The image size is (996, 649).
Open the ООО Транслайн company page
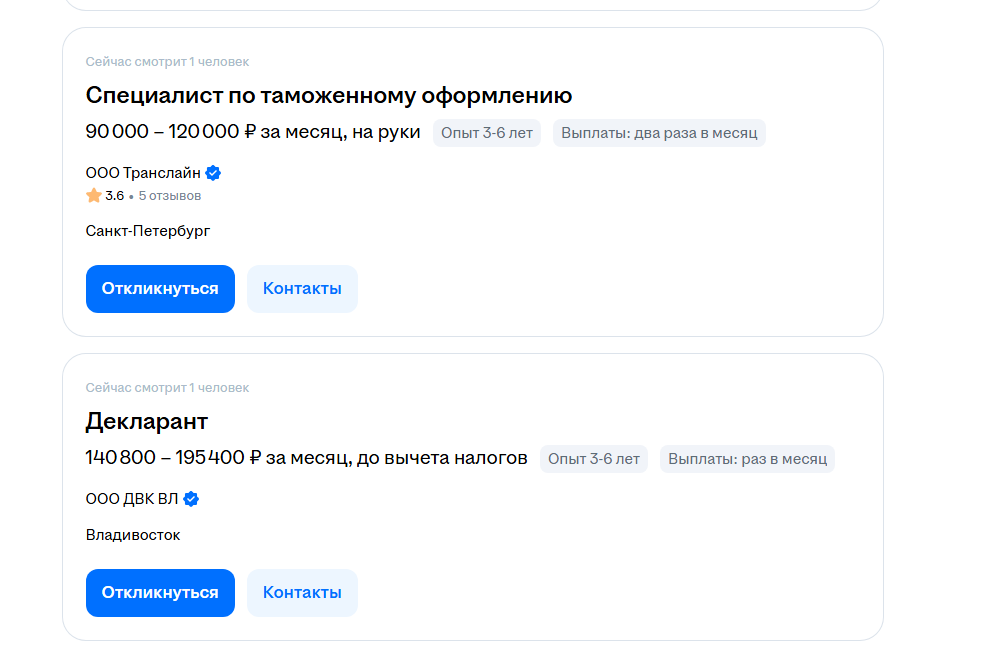pos(142,173)
